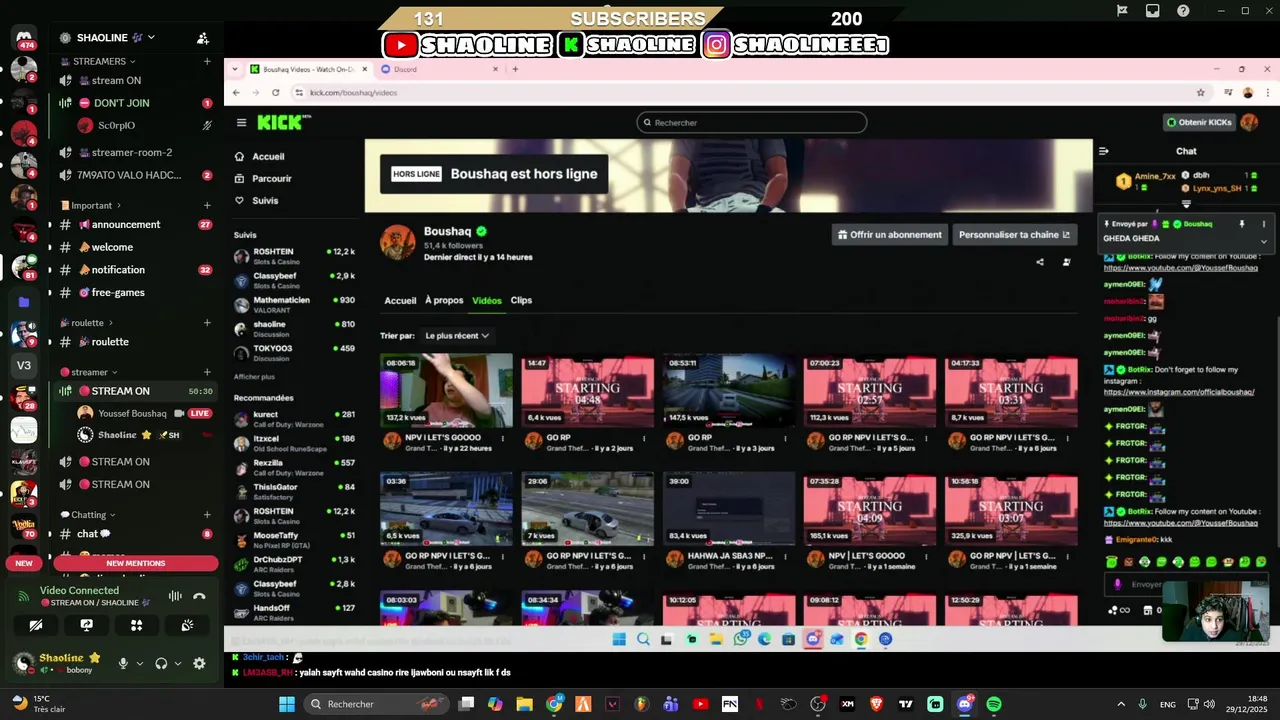Screen dimensions: 1280x720
Task: Click Obtenir KICKs button
Action: (1199, 122)
